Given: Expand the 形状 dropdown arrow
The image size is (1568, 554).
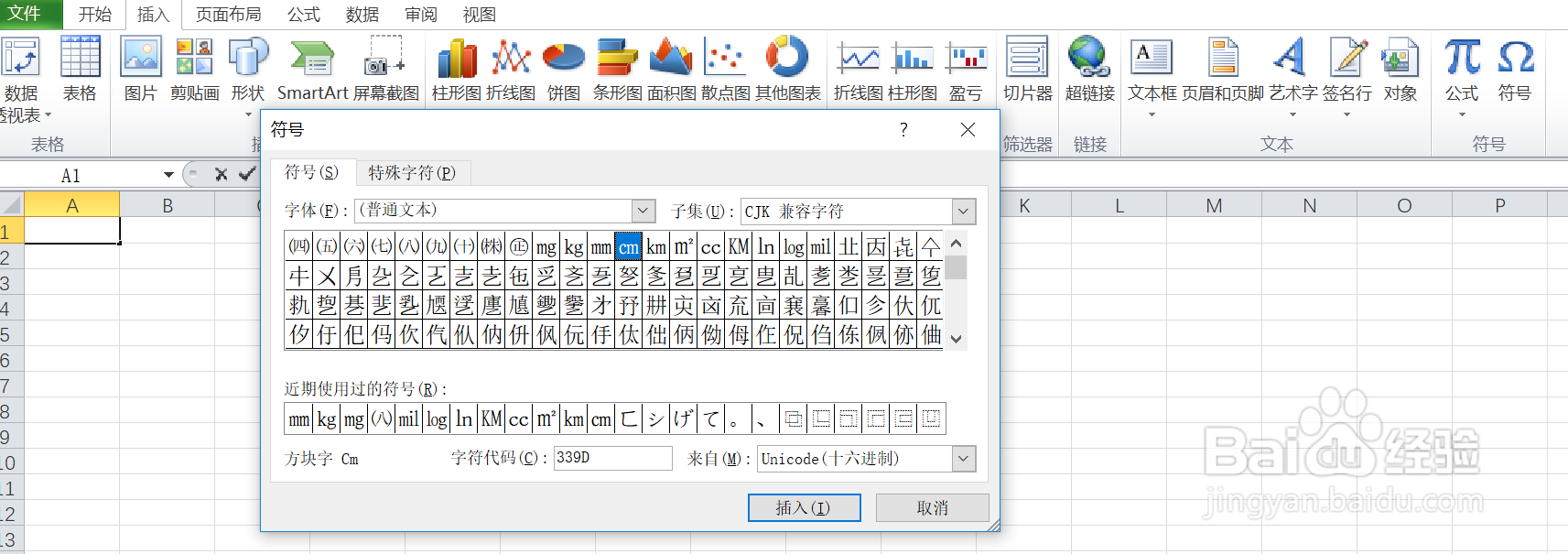Looking at the screenshot, I should [x=248, y=115].
